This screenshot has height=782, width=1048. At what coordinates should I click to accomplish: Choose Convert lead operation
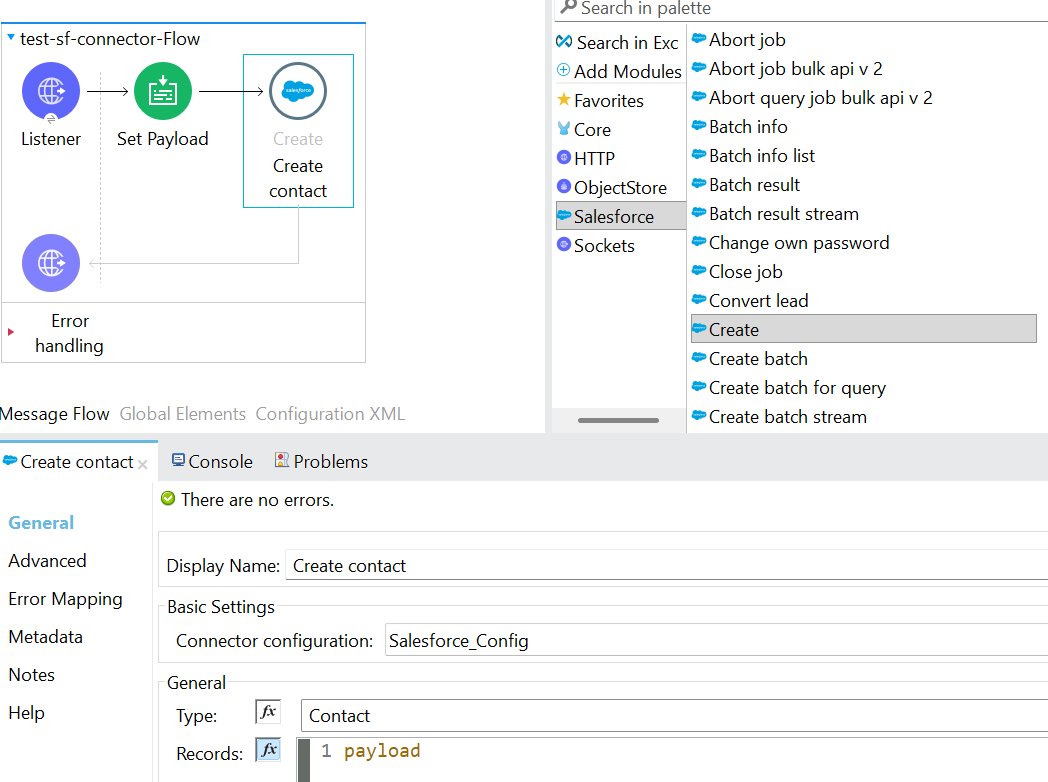[750, 301]
